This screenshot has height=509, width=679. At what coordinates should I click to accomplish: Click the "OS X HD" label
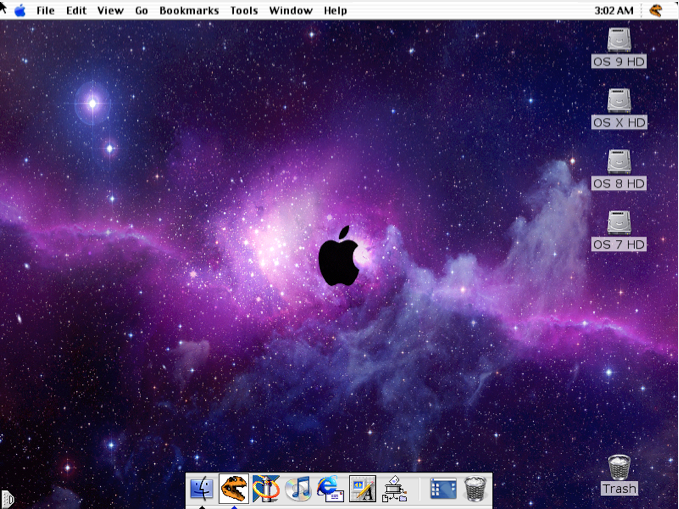(x=619, y=123)
